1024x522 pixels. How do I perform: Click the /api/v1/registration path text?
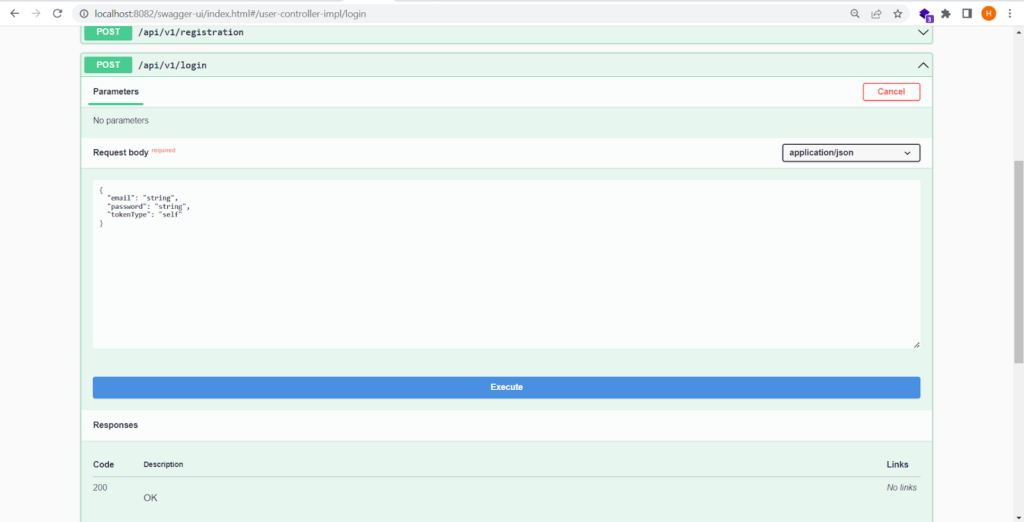191,32
